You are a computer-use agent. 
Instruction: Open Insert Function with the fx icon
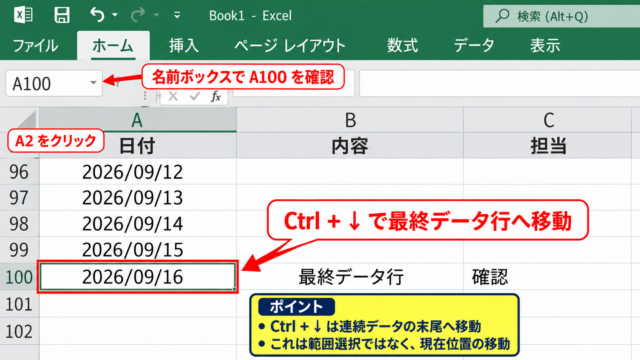point(216,97)
